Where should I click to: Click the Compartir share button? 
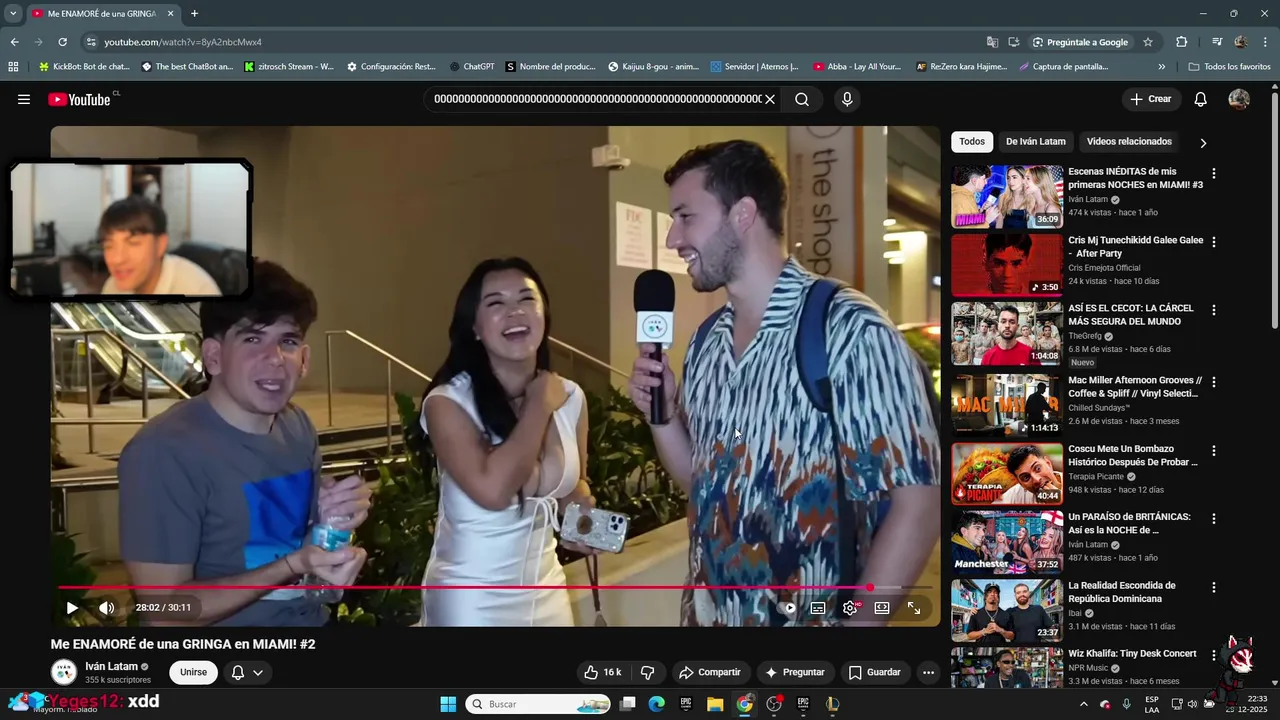(709, 672)
